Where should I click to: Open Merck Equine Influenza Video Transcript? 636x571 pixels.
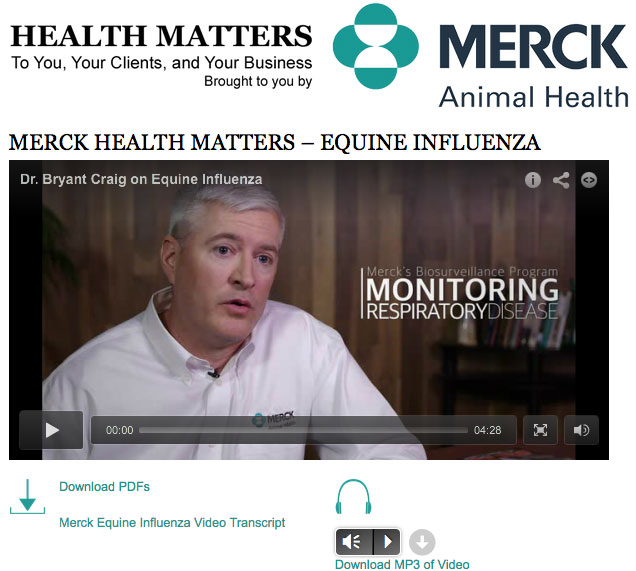pyautogui.click(x=172, y=522)
